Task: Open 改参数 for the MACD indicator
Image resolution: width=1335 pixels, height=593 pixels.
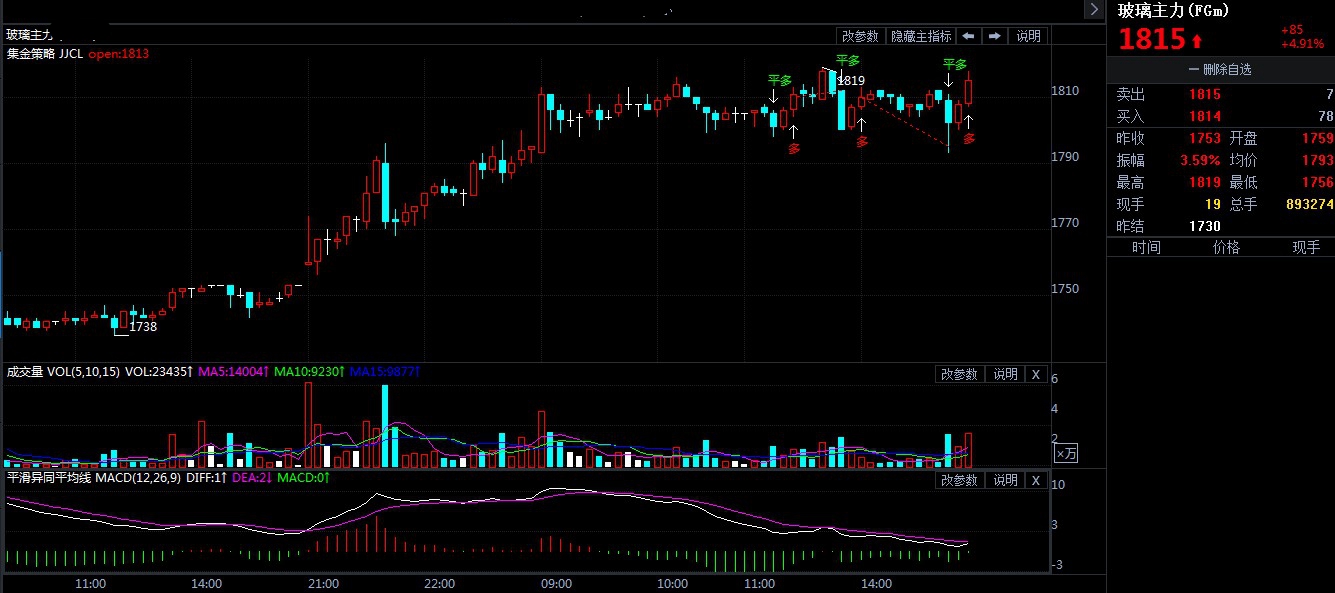Action: pos(958,480)
